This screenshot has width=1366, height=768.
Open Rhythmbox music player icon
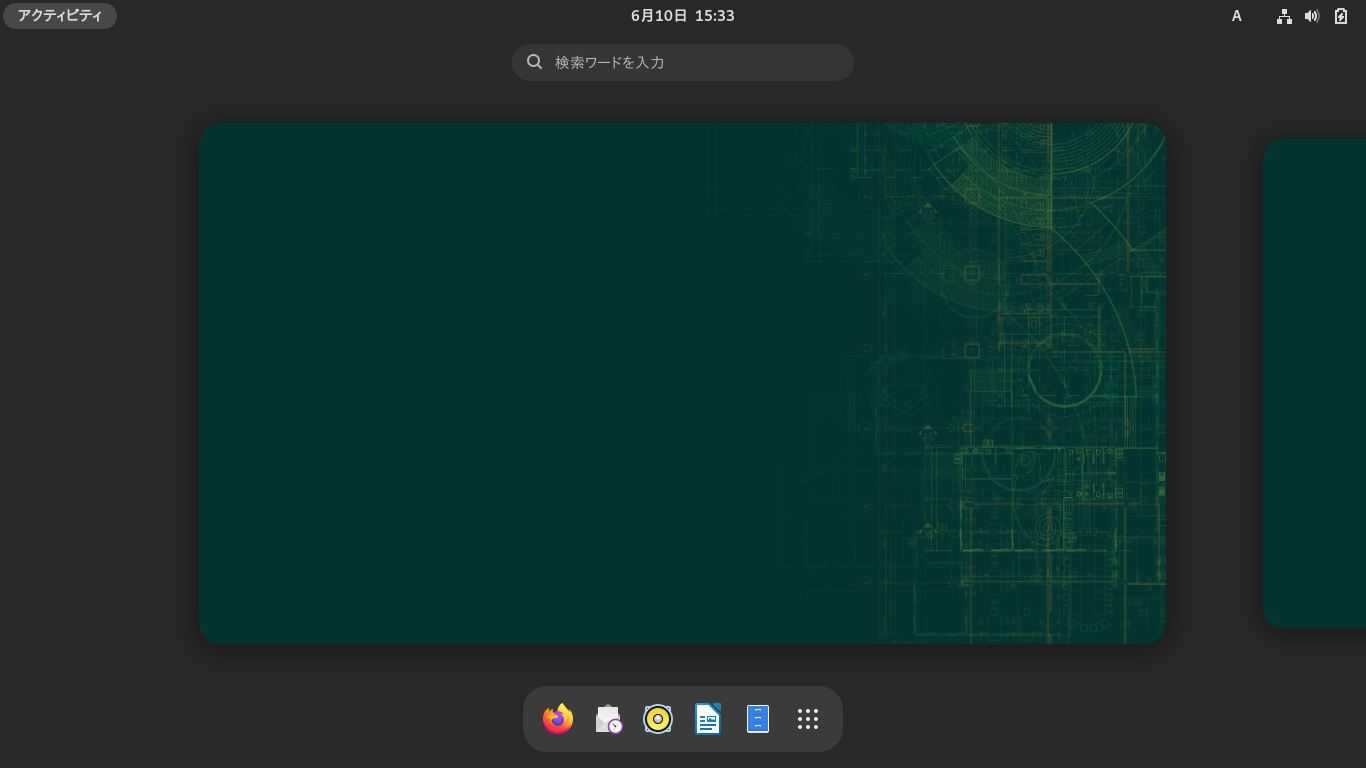(658, 719)
